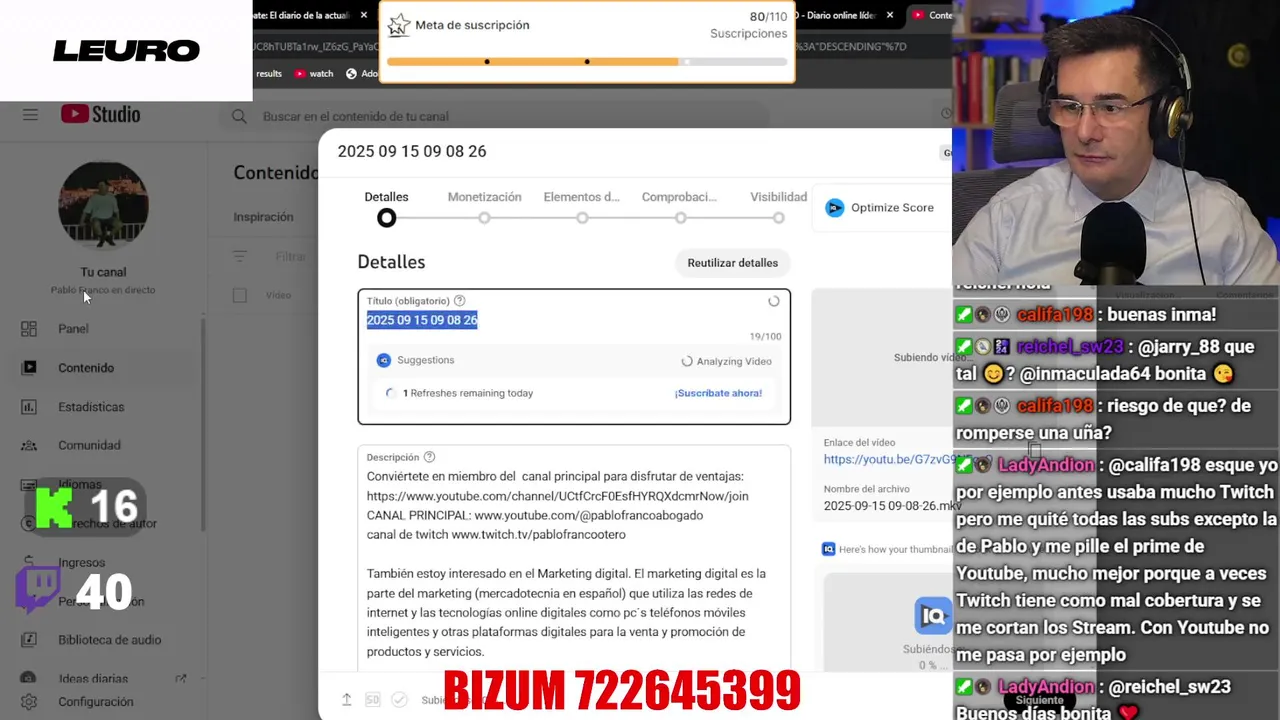Screen dimensions: 1280x720
Task: Click the Filtrar field
Action: click(290, 257)
